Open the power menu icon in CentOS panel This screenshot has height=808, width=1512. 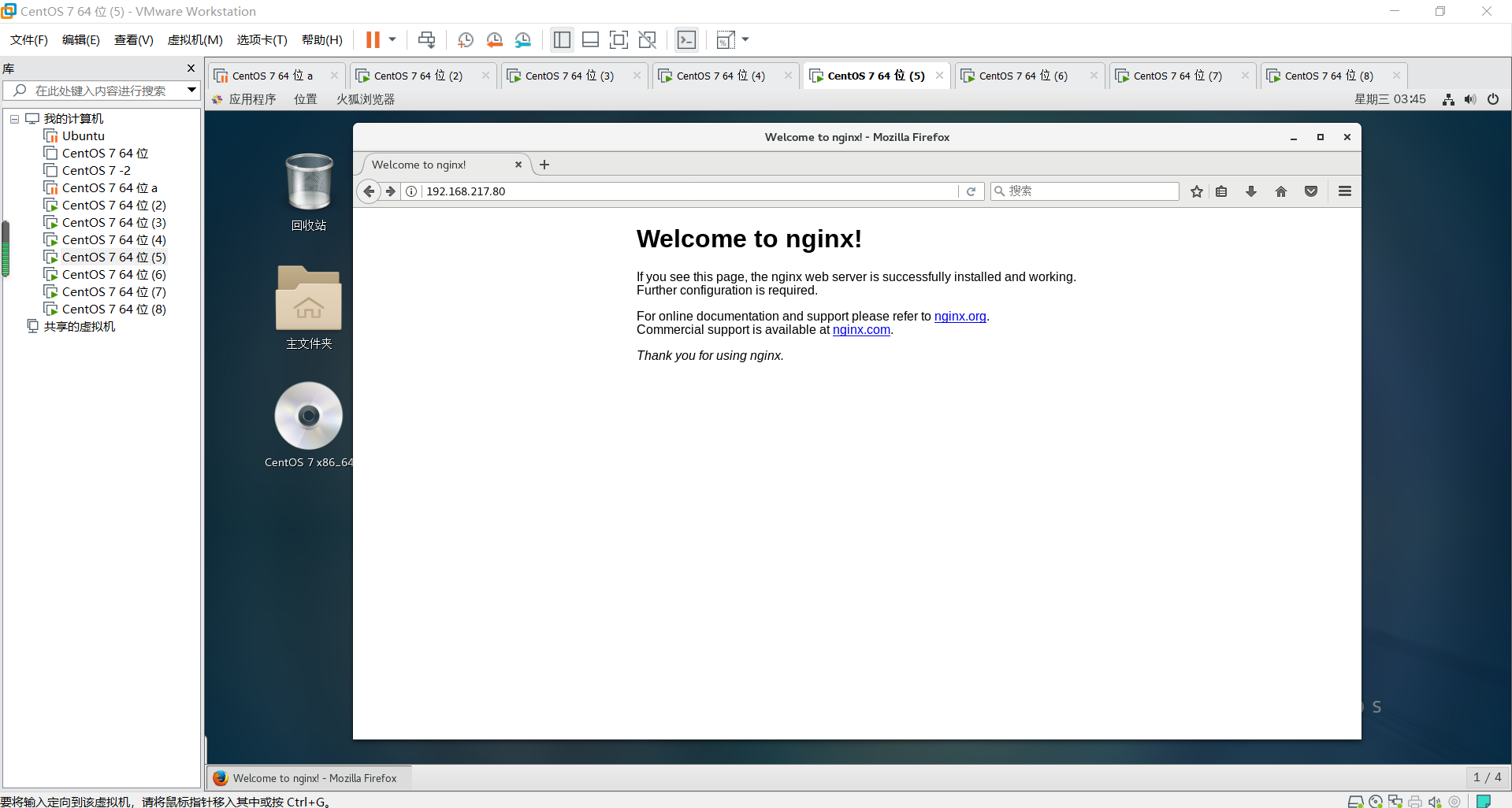pos(1493,99)
